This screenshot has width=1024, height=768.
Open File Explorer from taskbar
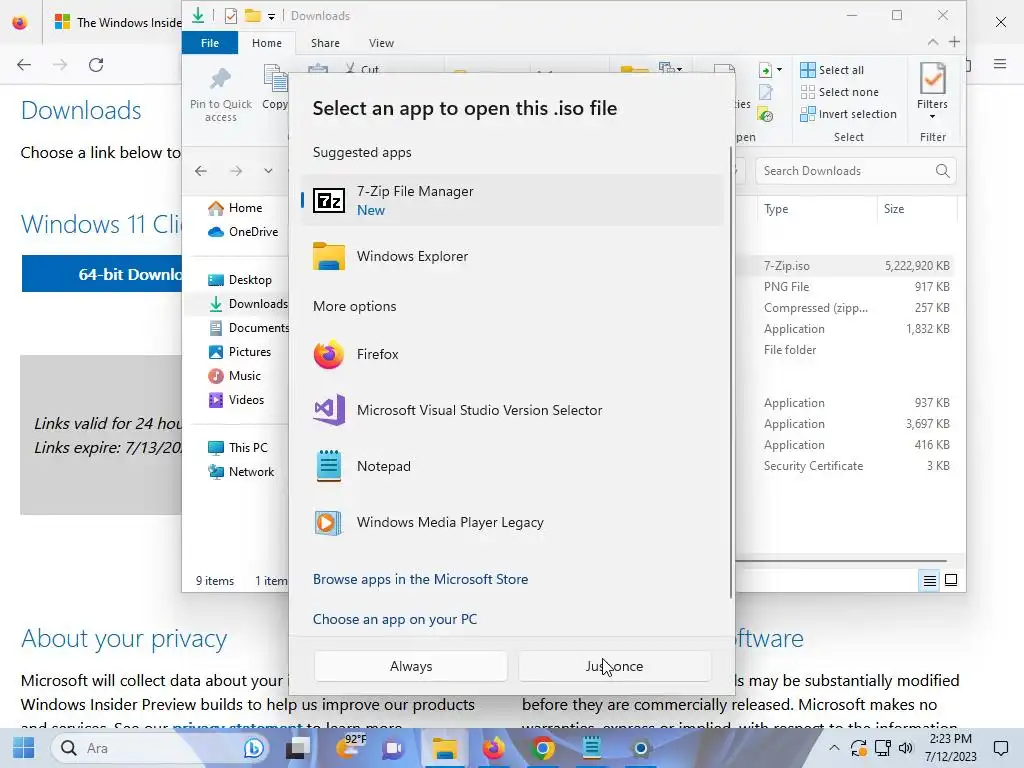(x=445, y=748)
